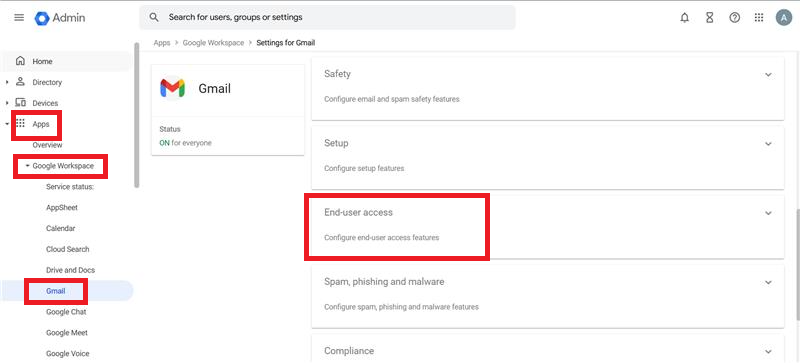Open Google Voice in sidebar
Viewport: 800px width, 363px height.
67,353
